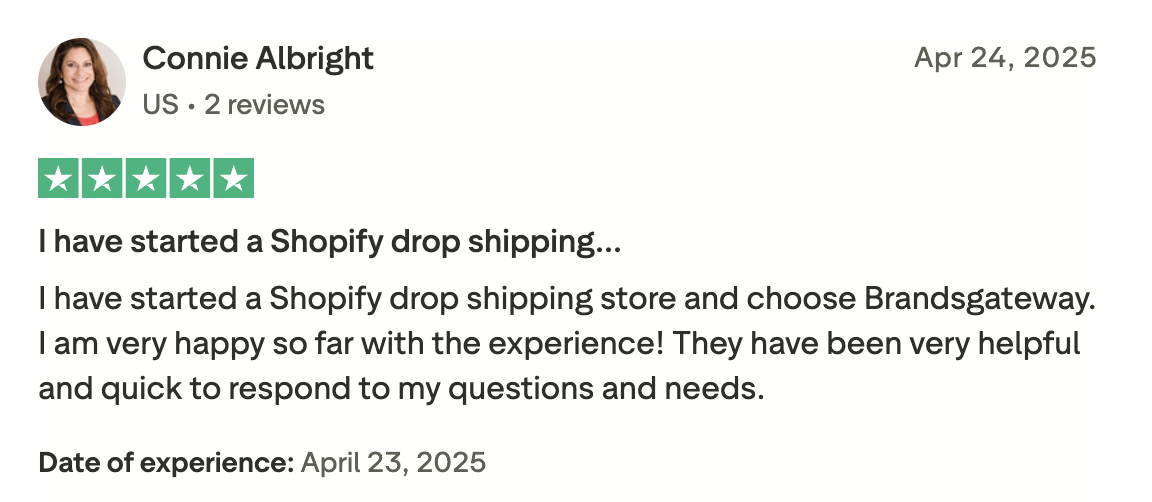This screenshot has height=502, width=1152.
Task: Click the word 'experience!' in the review
Action: click(576, 344)
